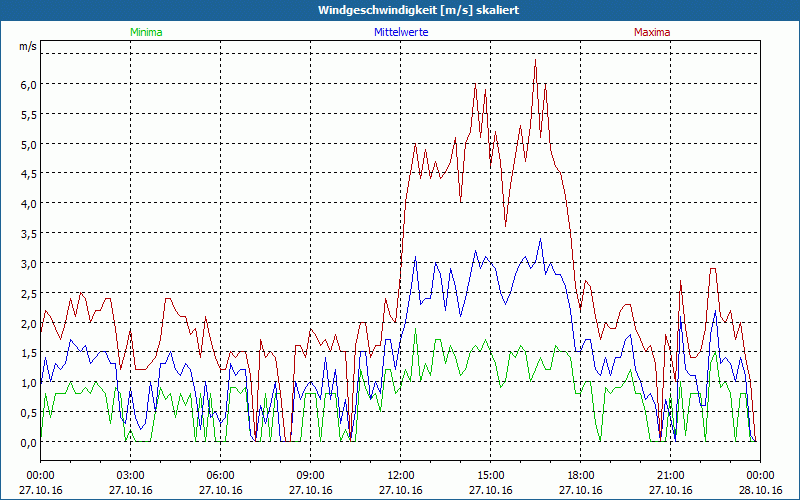
Task: Click the '2,5' y-axis value
Action: click(x=29, y=293)
